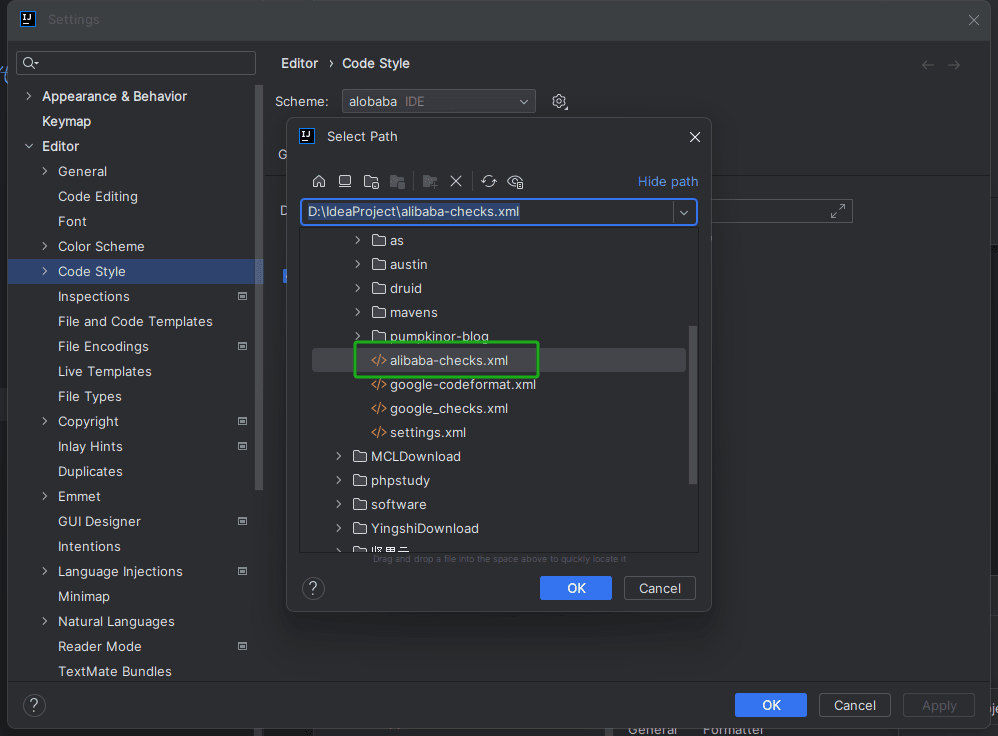
Task: Click the Desktop directory icon
Action: (345, 181)
